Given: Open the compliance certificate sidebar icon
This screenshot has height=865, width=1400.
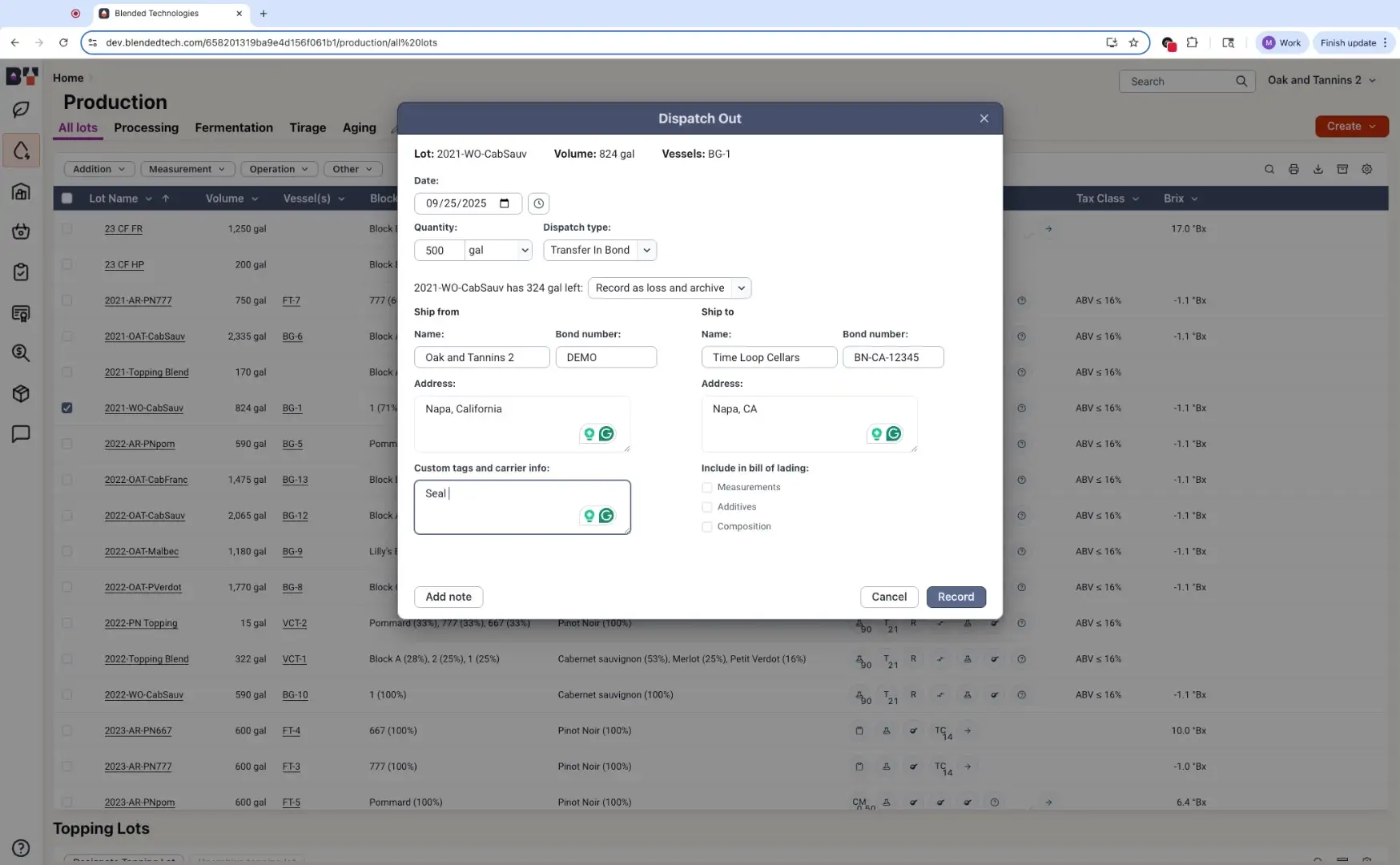Looking at the screenshot, I should (21, 313).
